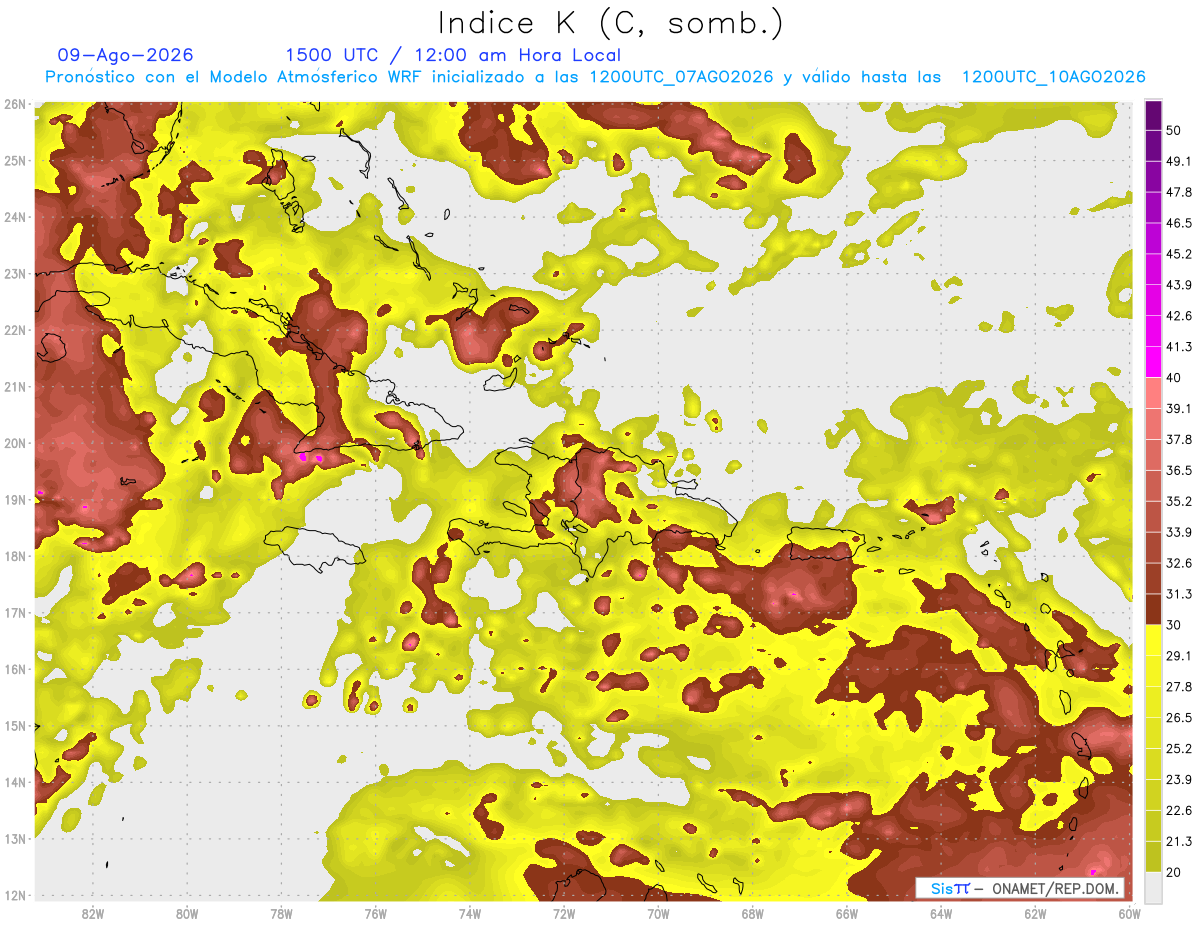Click the color bar value "32.6"

1178,563
